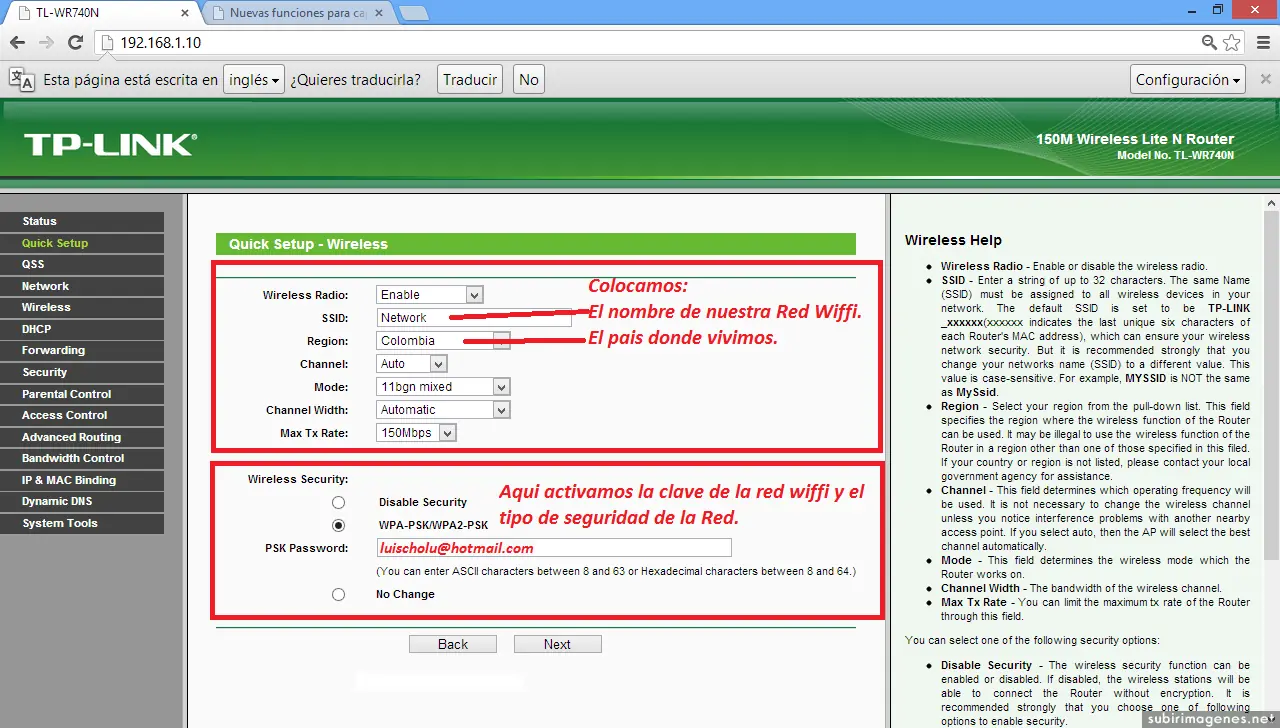Open the Wireless Radio dropdown
Screen dimensions: 1280x728
pyautogui.click(x=430, y=295)
